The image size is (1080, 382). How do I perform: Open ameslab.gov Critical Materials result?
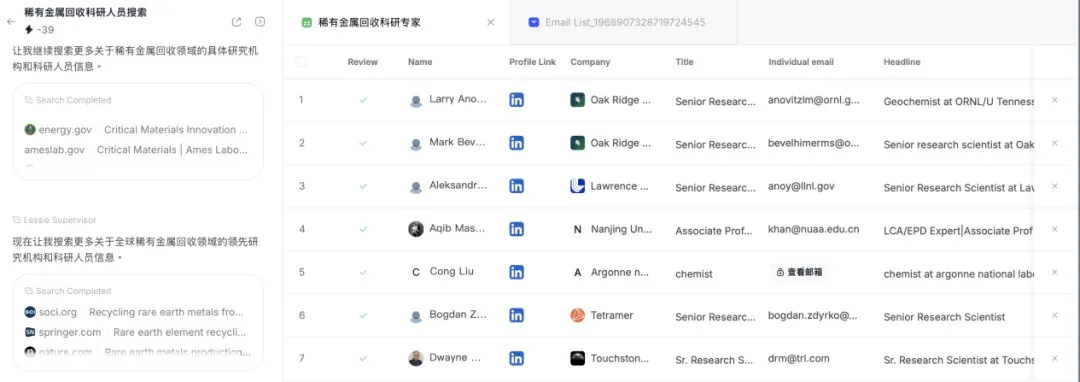point(136,149)
